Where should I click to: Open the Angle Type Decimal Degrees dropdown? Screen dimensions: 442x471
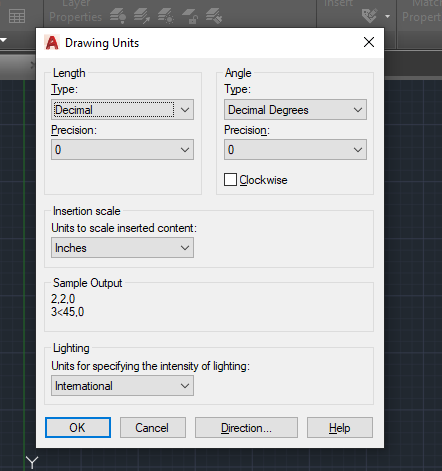tap(295, 110)
